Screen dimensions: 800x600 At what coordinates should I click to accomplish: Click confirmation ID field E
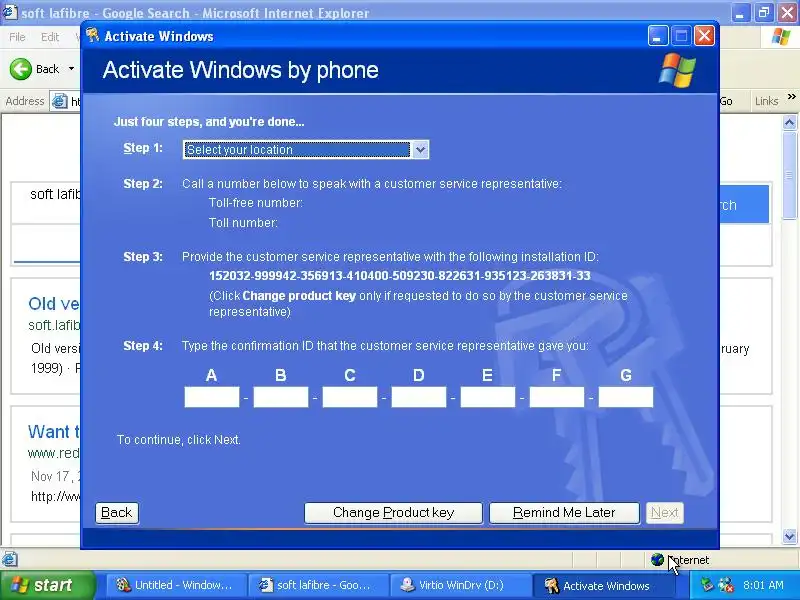(x=488, y=397)
